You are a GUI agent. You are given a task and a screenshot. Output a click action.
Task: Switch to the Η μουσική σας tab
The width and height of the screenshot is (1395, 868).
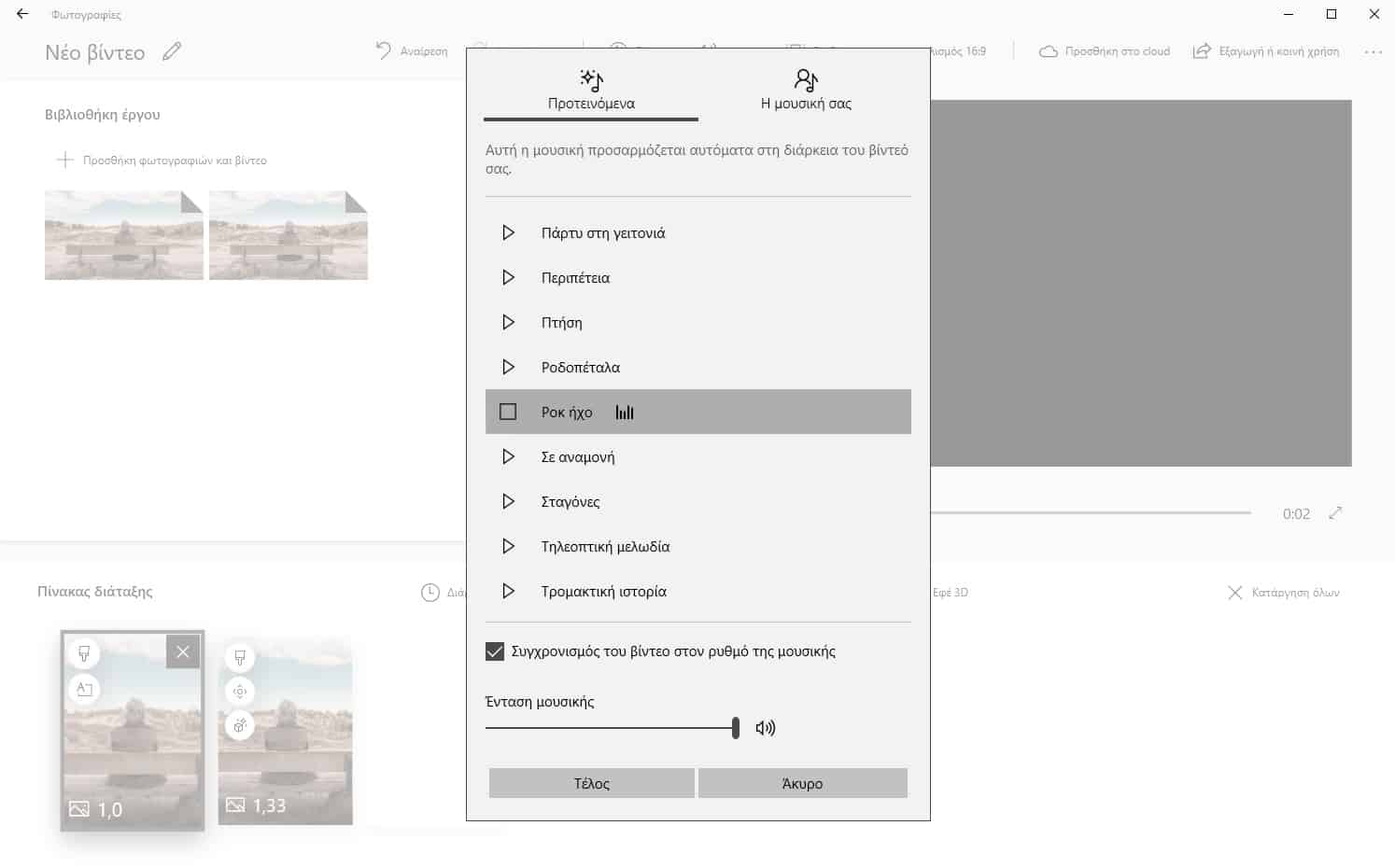pos(806,91)
